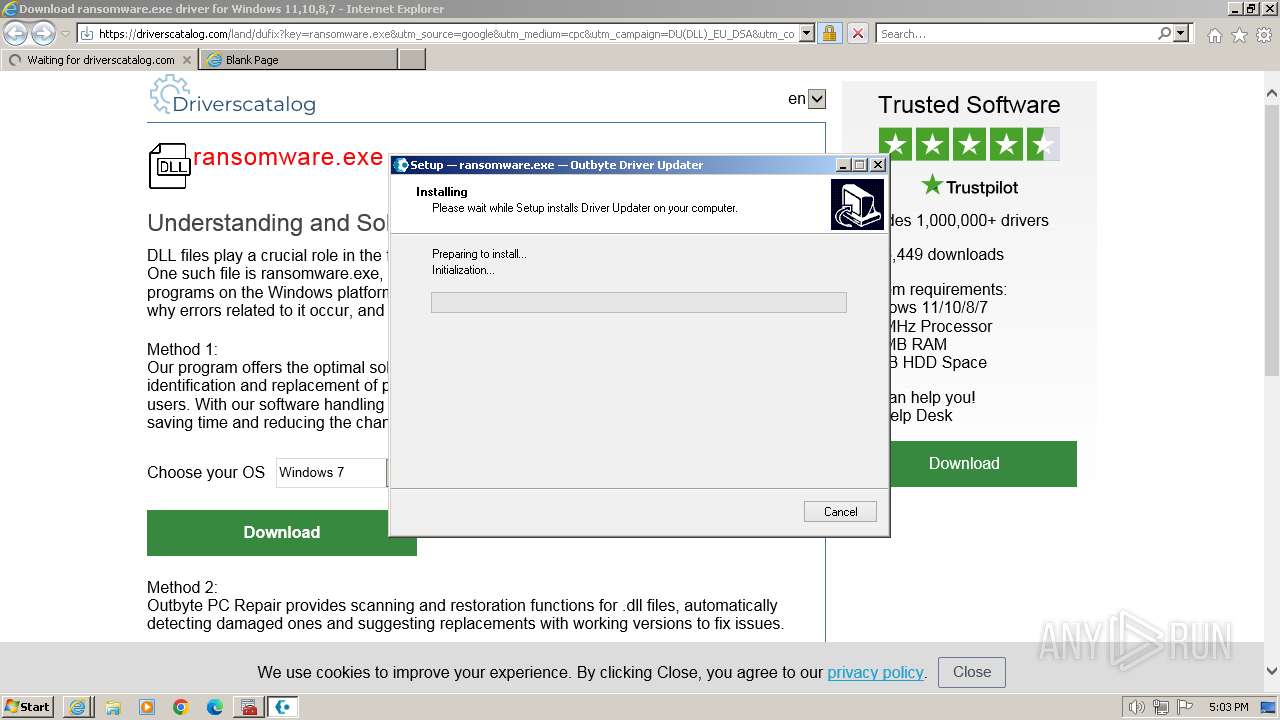The width and height of the screenshot is (1280, 720).
Task: Open the Windows Start button
Action: coord(28,707)
